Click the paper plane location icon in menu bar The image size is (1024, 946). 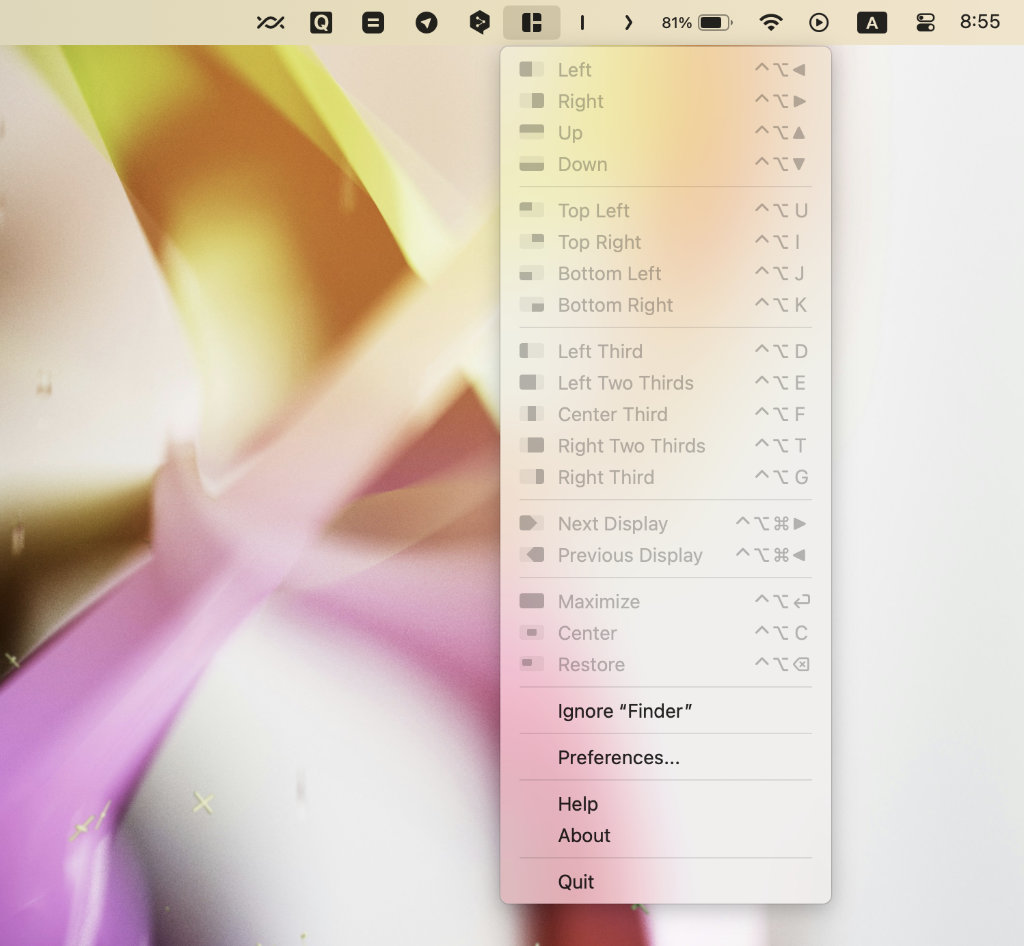coord(427,22)
